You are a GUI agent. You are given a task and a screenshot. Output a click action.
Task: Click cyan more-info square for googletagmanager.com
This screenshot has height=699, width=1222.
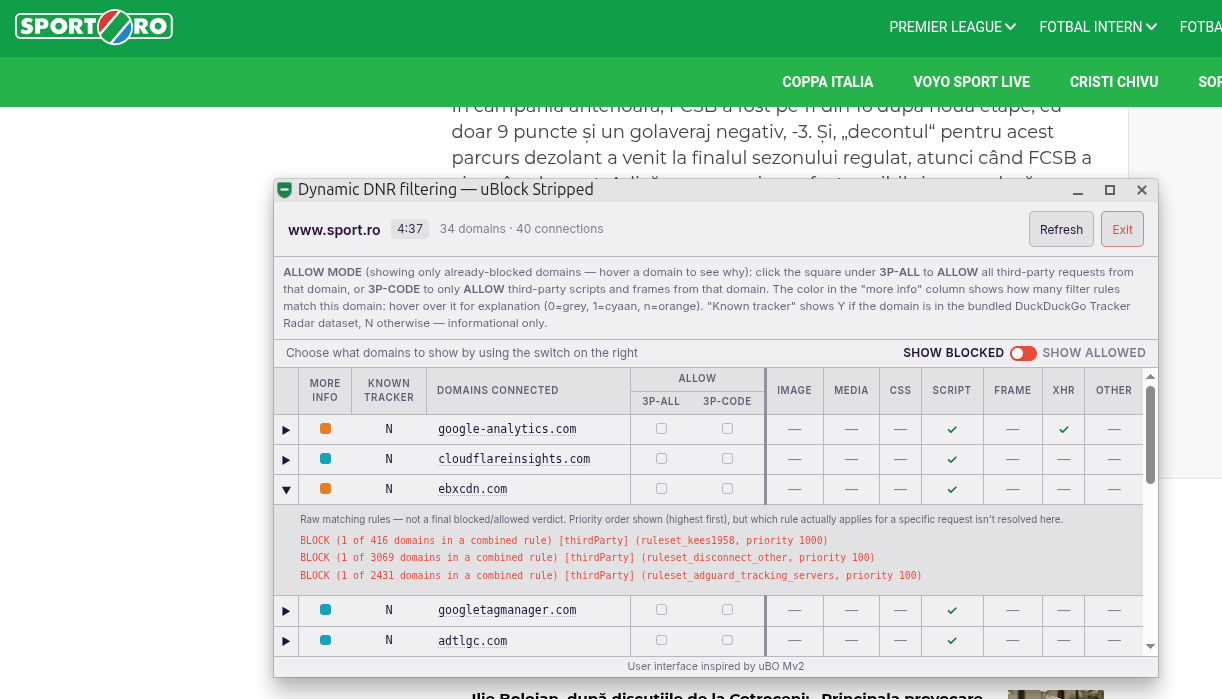325,610
